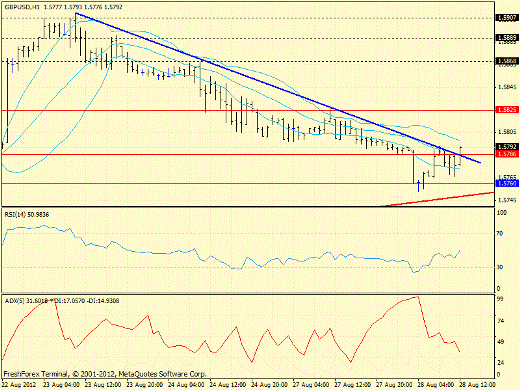Image resolution: width=520 pixels, height=390 pixels.
Task: Click the FreshForex Terminal copyright text
Action: click(105, 374)
